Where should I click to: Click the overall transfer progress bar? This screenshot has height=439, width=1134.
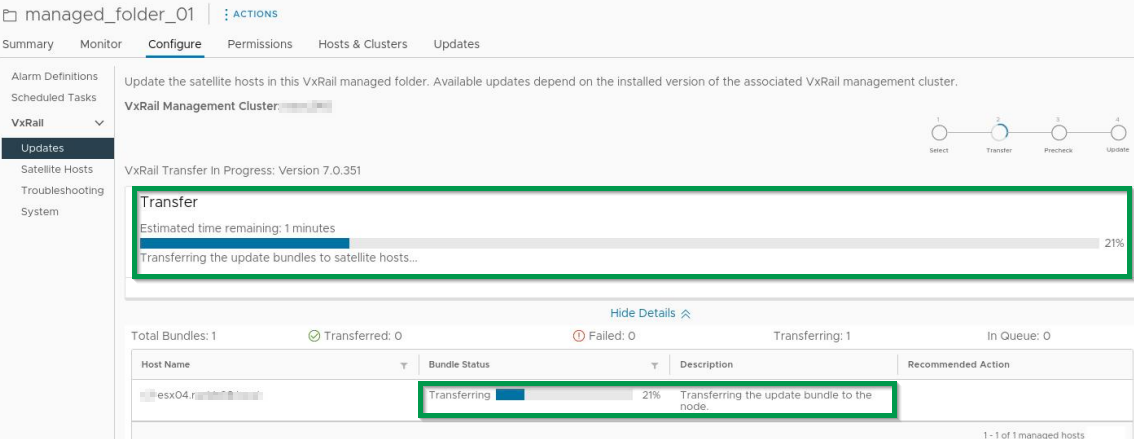click(x=619, y=243)
